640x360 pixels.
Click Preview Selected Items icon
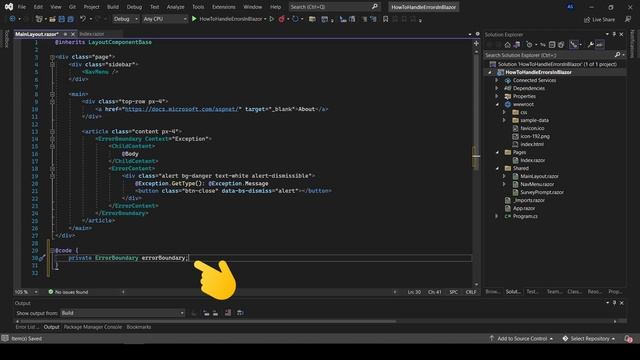point(599,45)
